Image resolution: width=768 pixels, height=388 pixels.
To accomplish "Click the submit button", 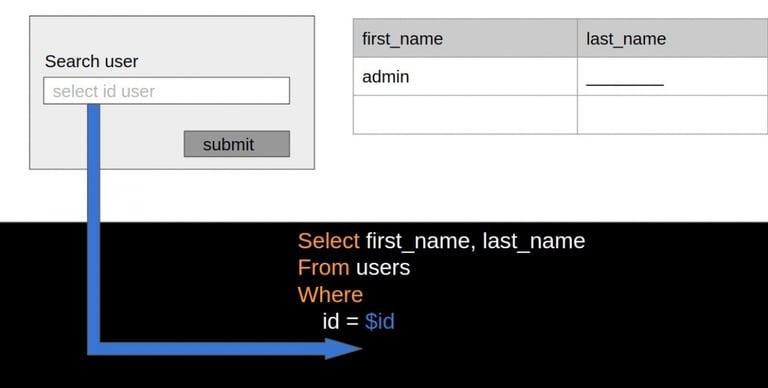I will tap(237, 144).
